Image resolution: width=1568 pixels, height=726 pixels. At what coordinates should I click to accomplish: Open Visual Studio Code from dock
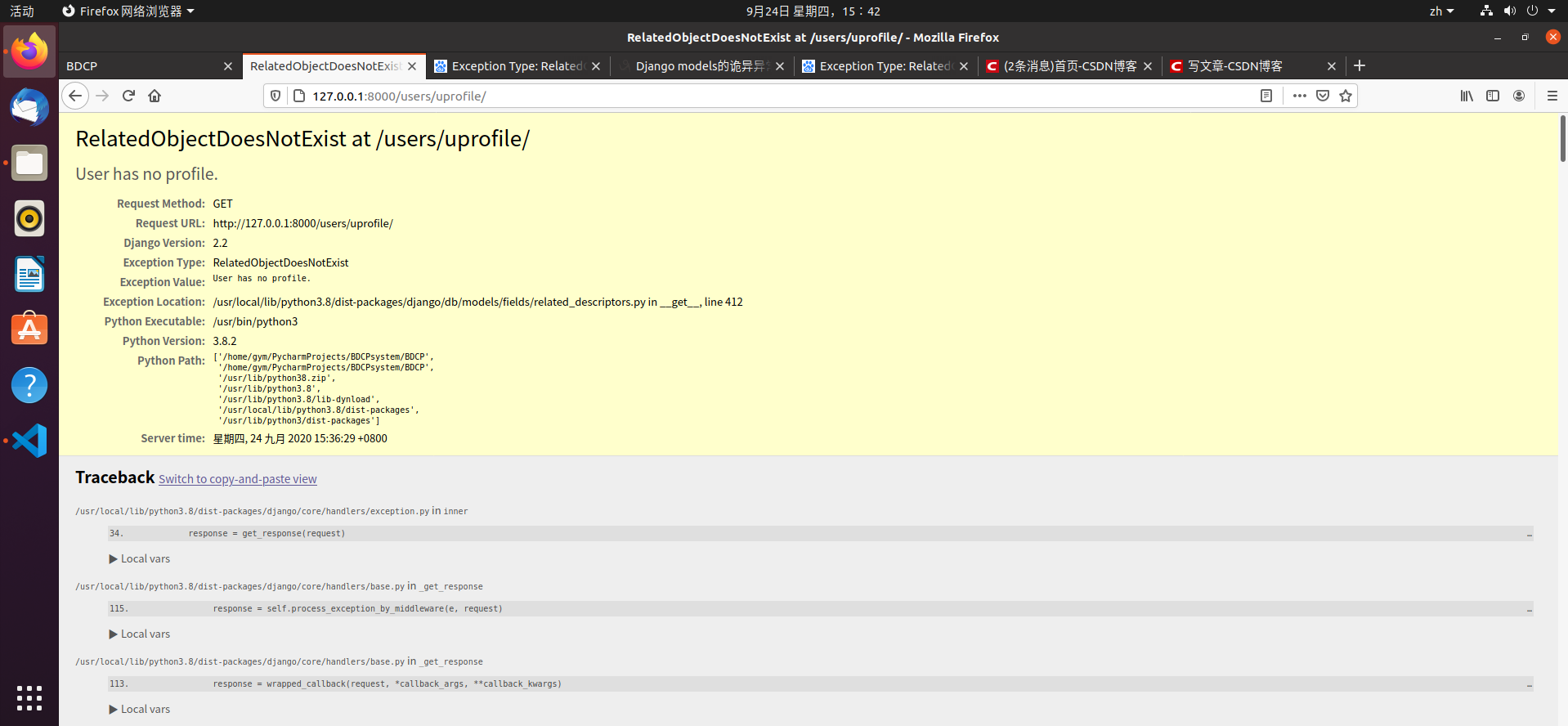click(29, 441)
